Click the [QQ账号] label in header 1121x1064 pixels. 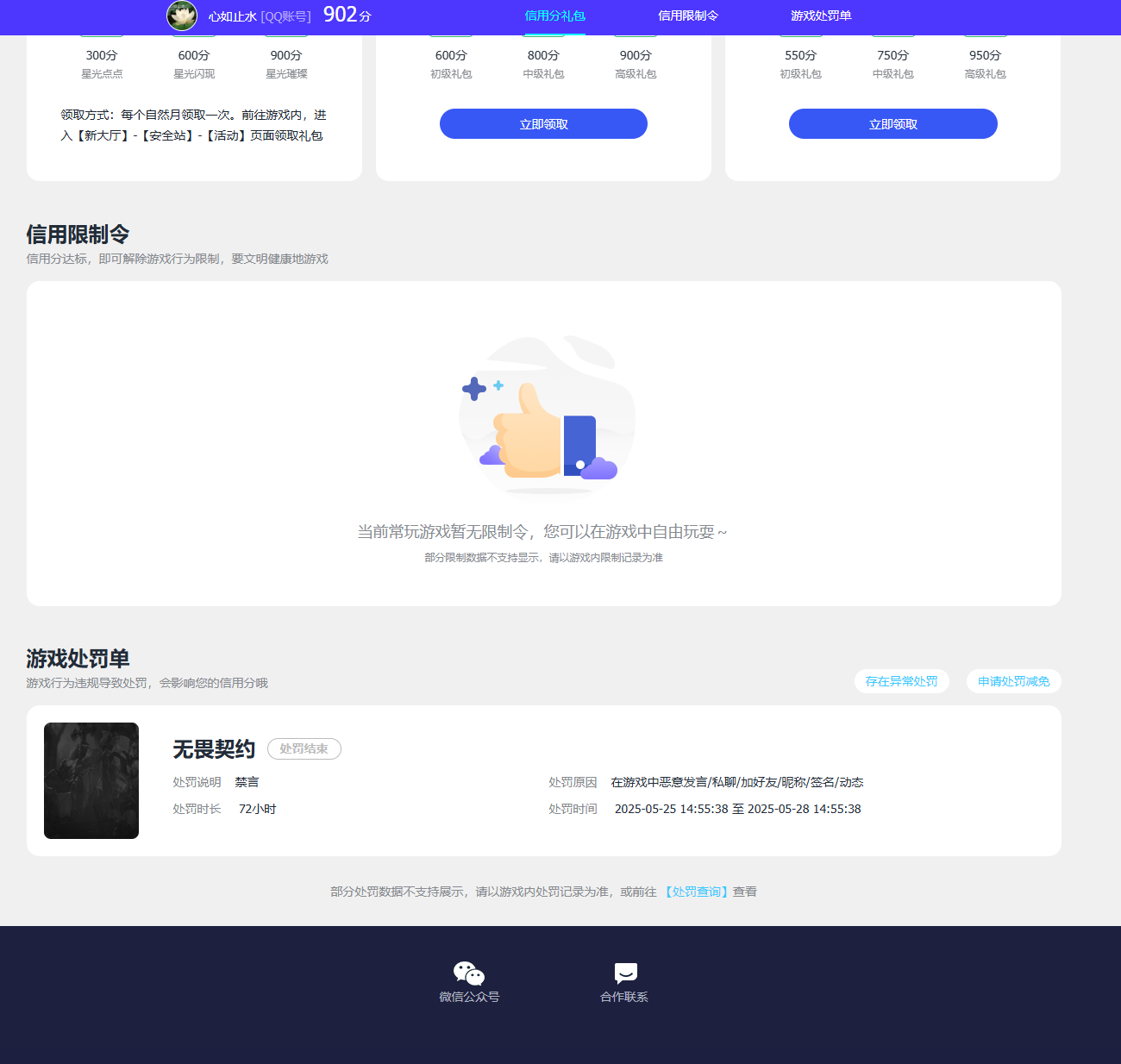(285, 16)
